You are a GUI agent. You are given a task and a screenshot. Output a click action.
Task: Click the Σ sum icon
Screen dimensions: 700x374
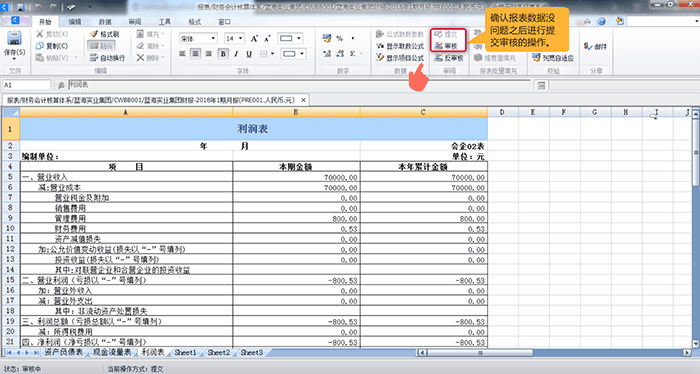pos(353,54)
